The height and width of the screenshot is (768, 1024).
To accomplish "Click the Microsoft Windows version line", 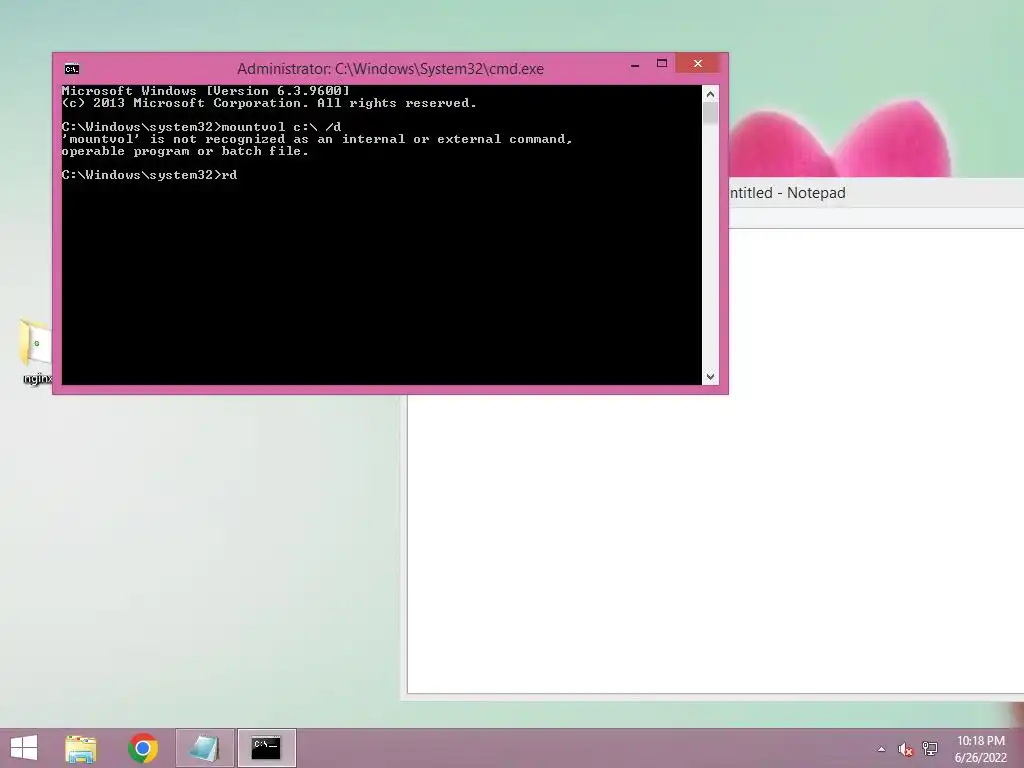I will pos(206,91).
